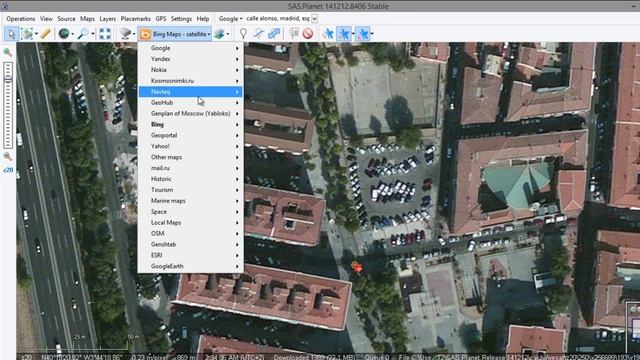640x360 pixels.
Task: Open the Help menu
Action: [x=203, y=19]
